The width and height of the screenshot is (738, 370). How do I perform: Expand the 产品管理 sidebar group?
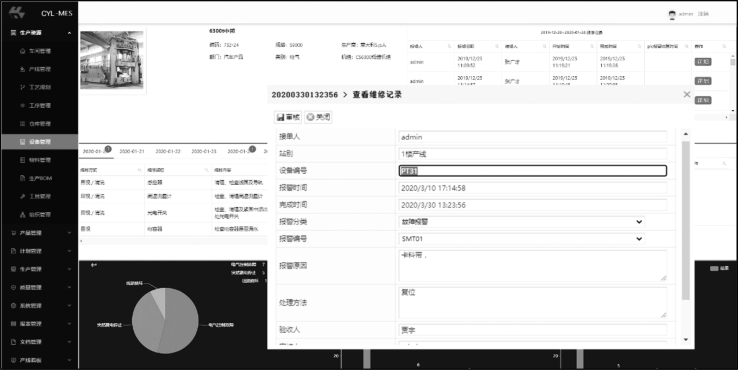(69, 233)
